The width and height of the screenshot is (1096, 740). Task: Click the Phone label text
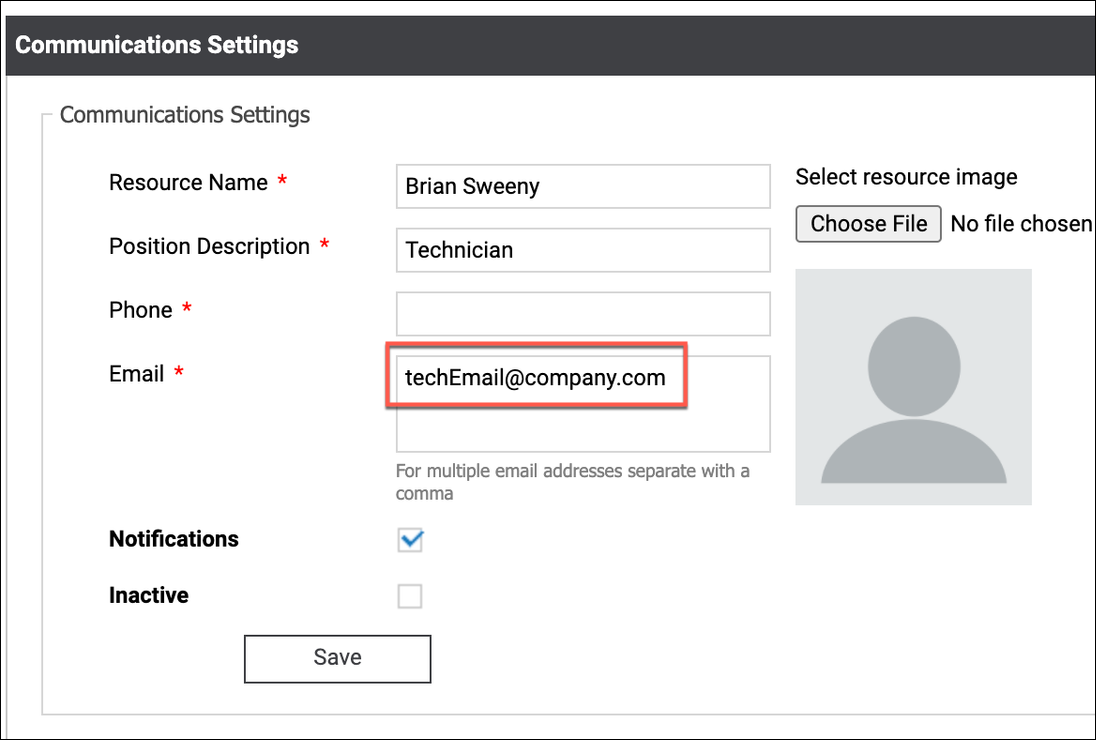141,311
